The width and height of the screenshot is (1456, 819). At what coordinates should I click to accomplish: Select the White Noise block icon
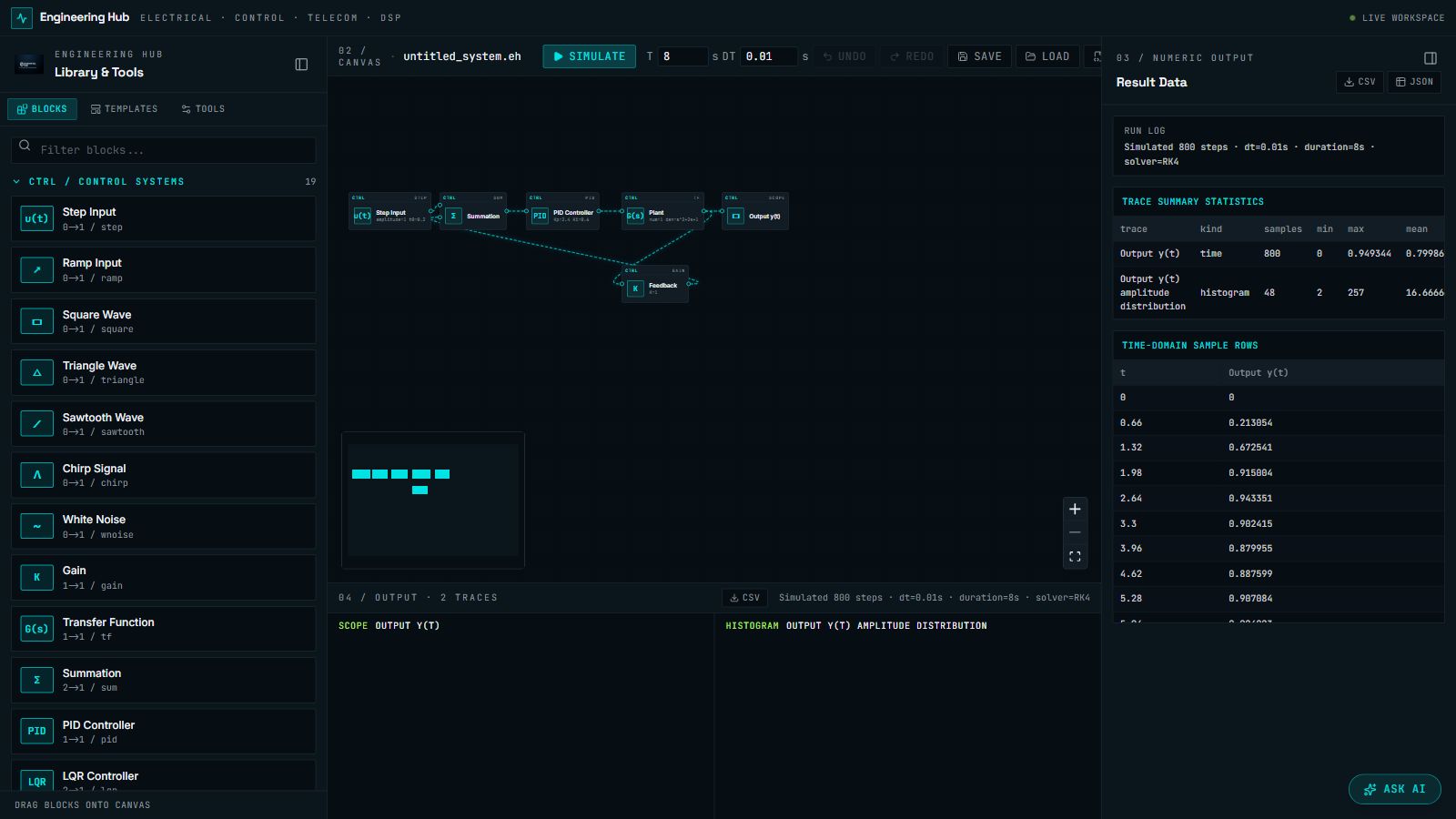coord(36,526)
